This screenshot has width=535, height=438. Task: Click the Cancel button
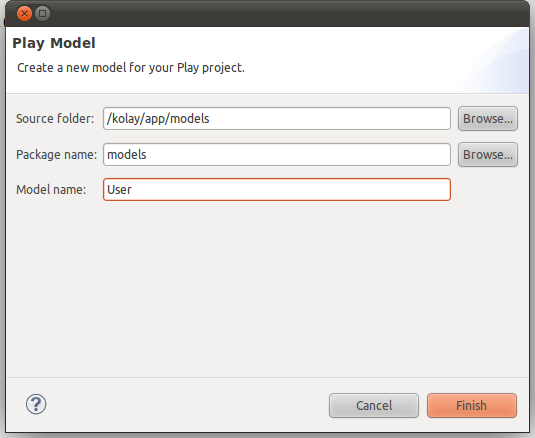[x=374, y=405]
